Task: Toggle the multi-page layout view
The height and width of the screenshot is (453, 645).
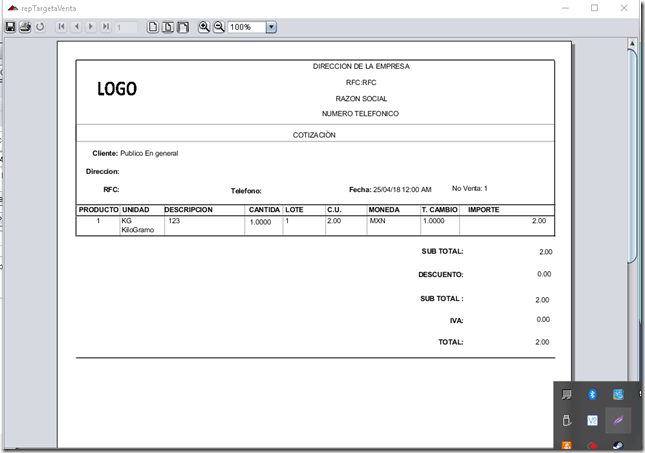Action: coord(183,27)
